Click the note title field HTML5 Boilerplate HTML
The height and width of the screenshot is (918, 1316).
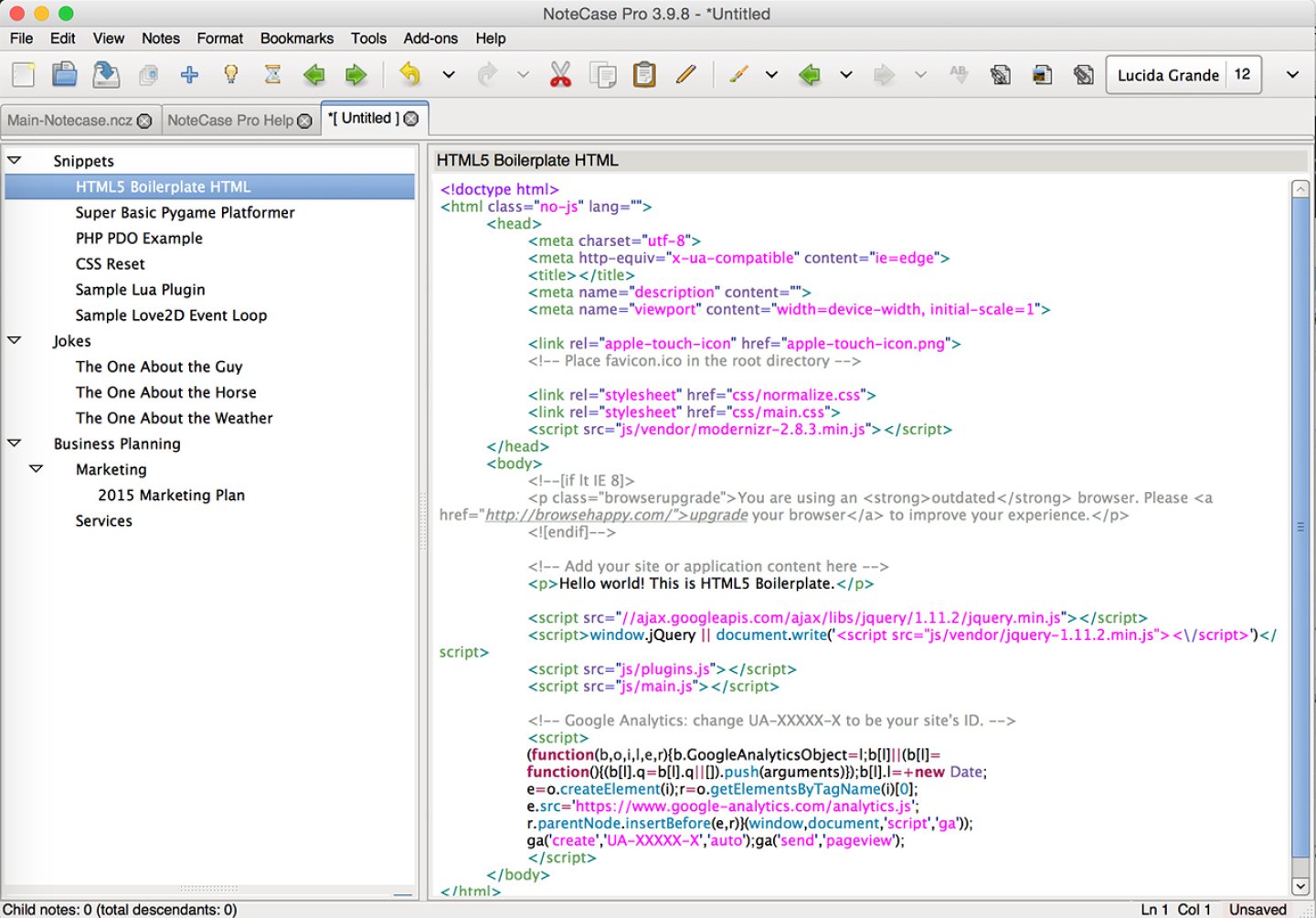(870, 160)
